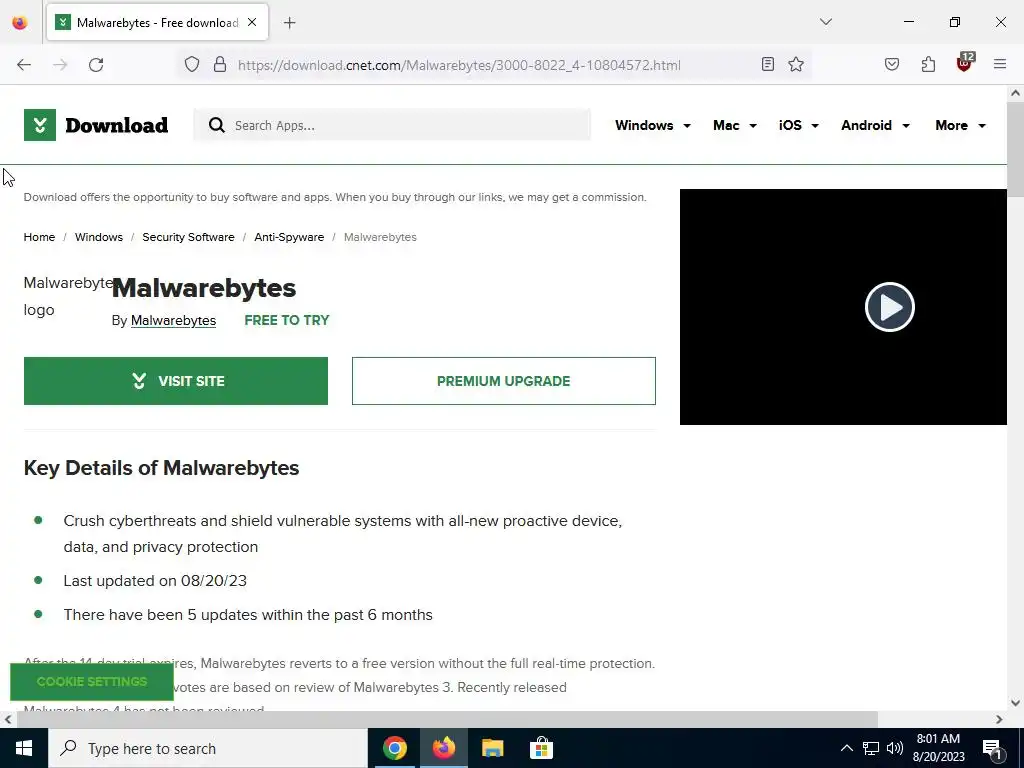Open the Firefox hamburger menu
1024x768 pixels.
1000,64
